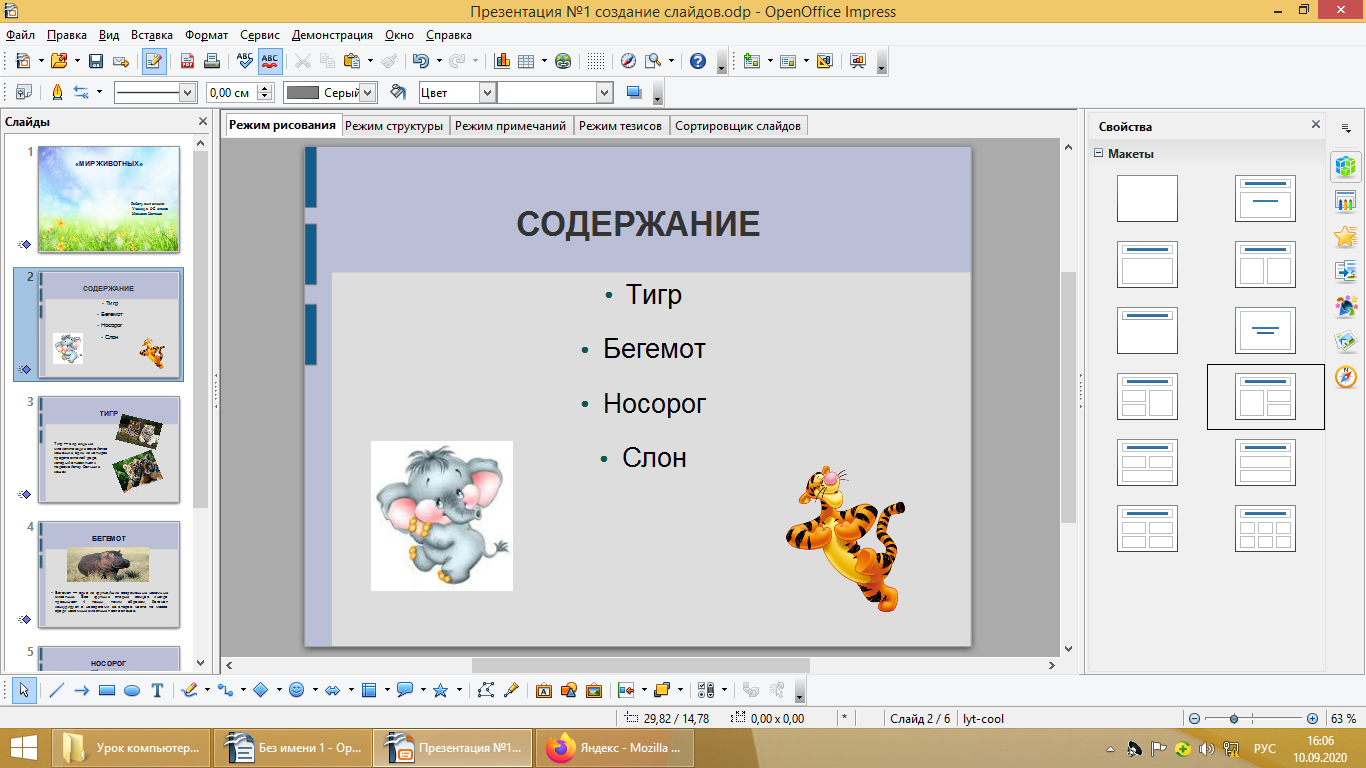Select slide 4 БЕГЕМОТ thumbnail
This screenshot has width=1366, height=768.
pos(109,574)
